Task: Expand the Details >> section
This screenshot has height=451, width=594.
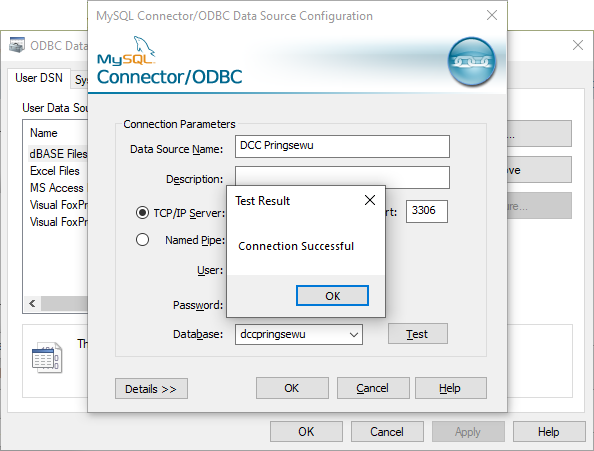Action: 151,389
